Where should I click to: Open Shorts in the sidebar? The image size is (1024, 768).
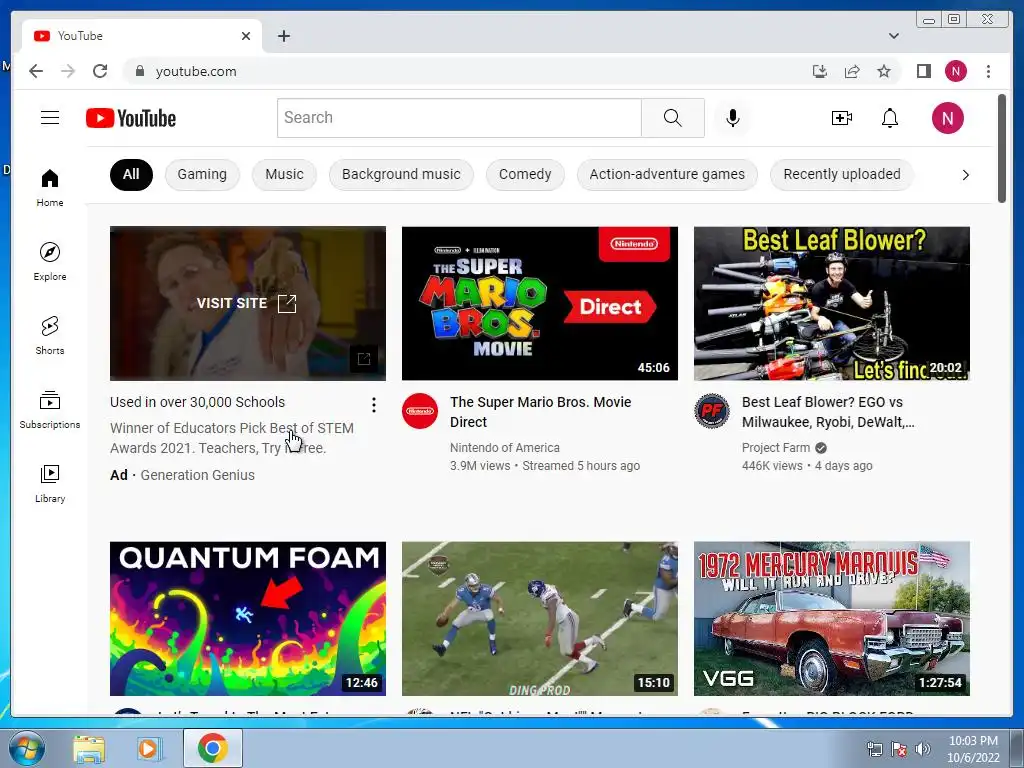pos(50,336)
